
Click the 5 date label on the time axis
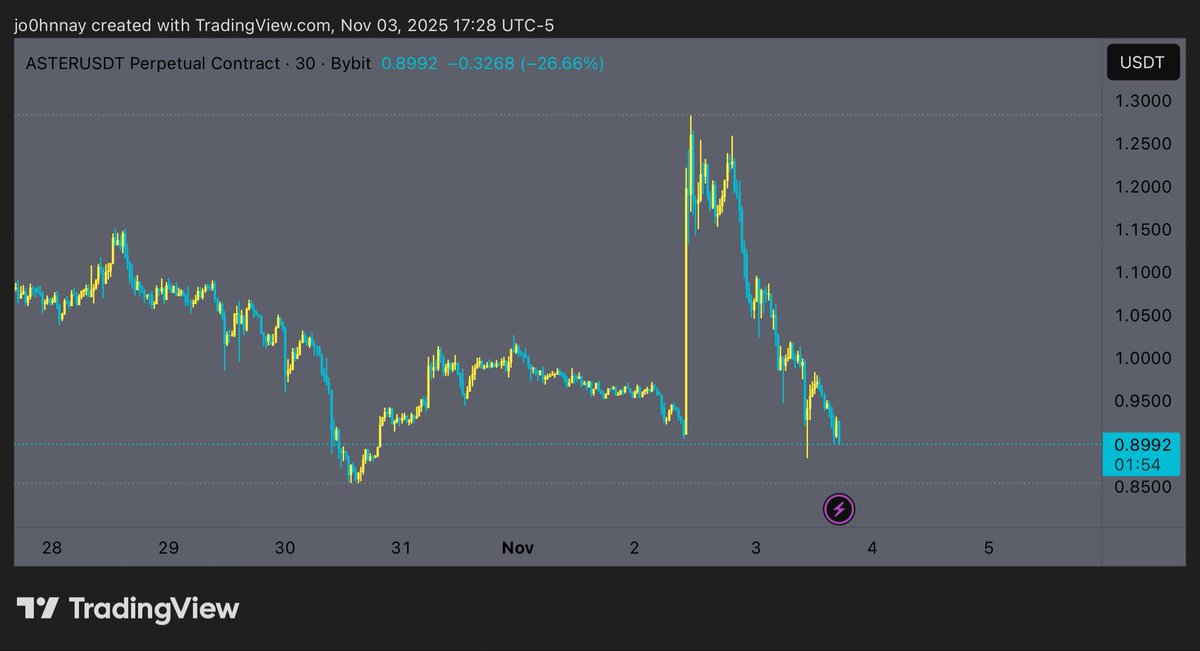989,547
